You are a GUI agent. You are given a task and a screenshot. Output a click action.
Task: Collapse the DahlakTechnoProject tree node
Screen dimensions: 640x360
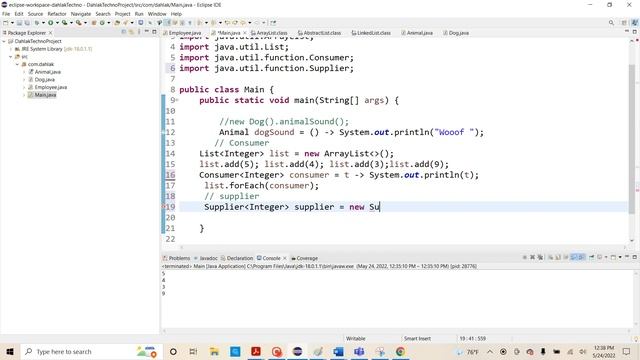(4, 41)
